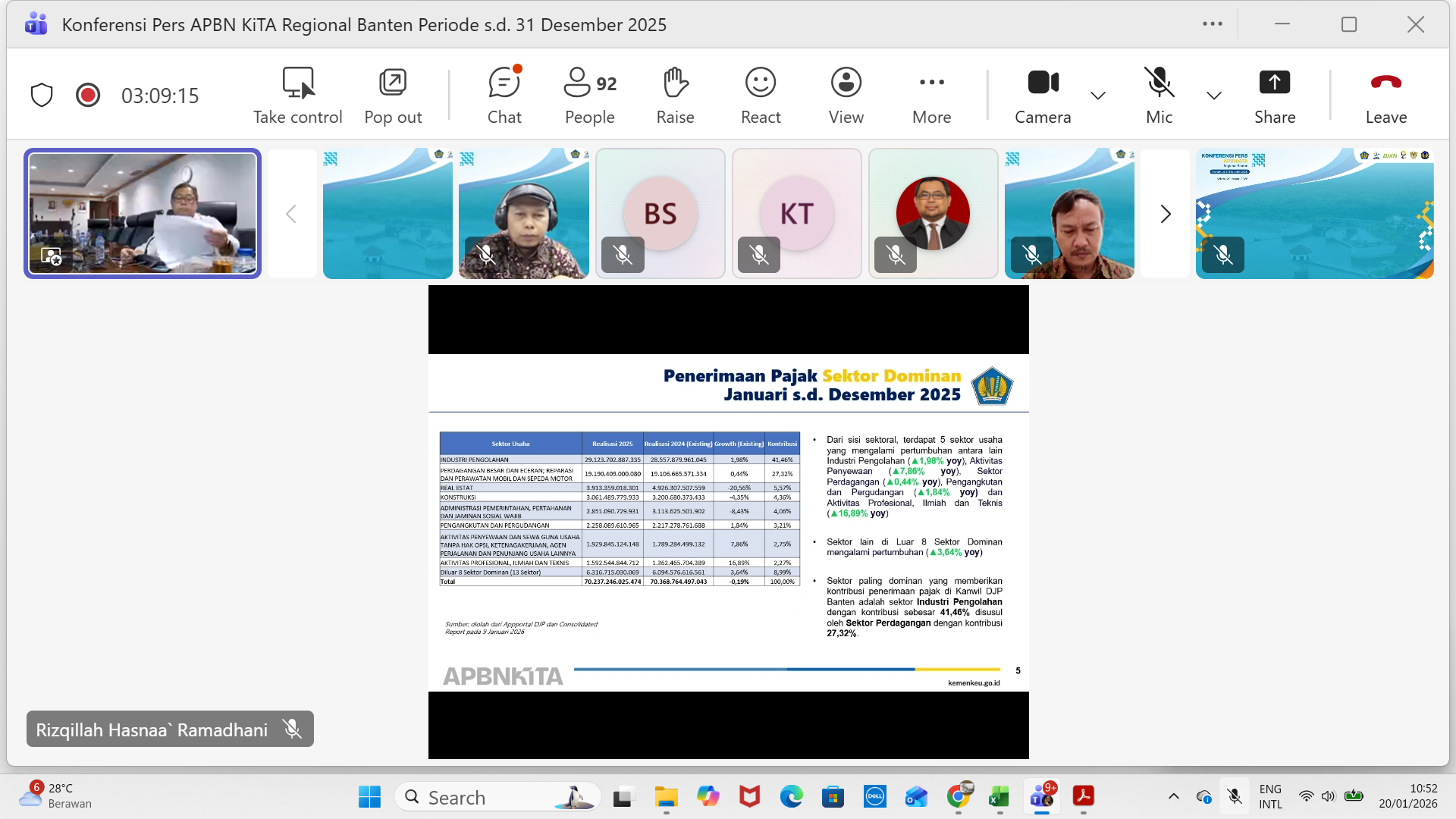Unmute the microphone with the Mic button
Image resolution: width=1456 pixels, height=819 pixels.
[1159, 96]
